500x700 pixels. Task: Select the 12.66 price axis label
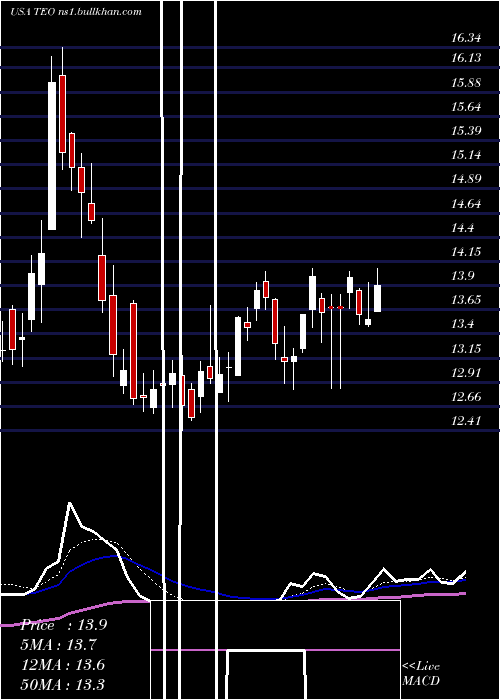pos(466,397)
